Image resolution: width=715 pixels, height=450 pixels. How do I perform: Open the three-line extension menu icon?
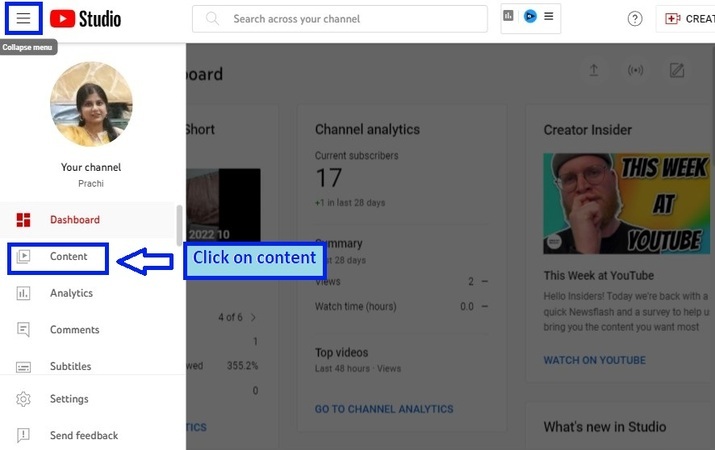click(549, 16)
